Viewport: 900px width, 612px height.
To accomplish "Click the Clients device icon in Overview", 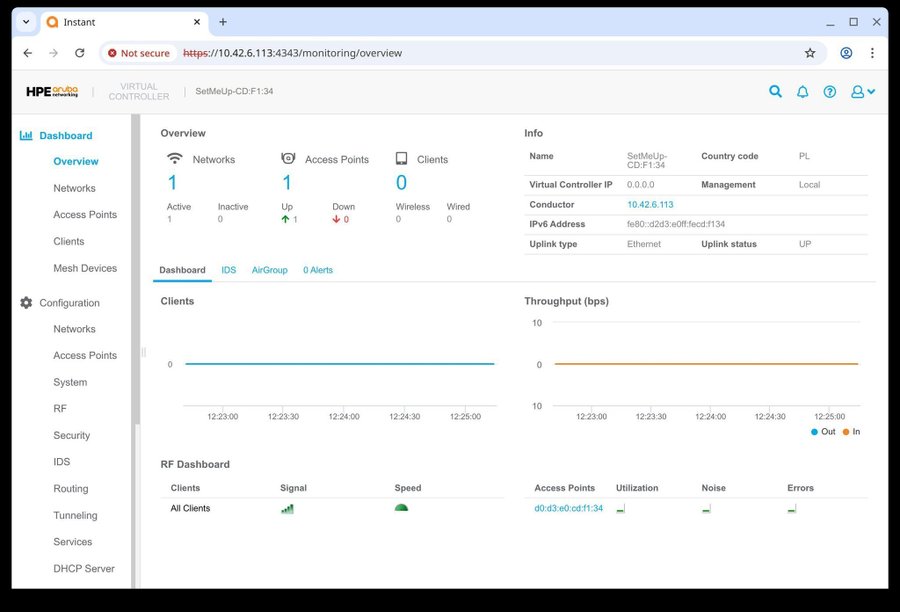I will [x=401, y=159].
